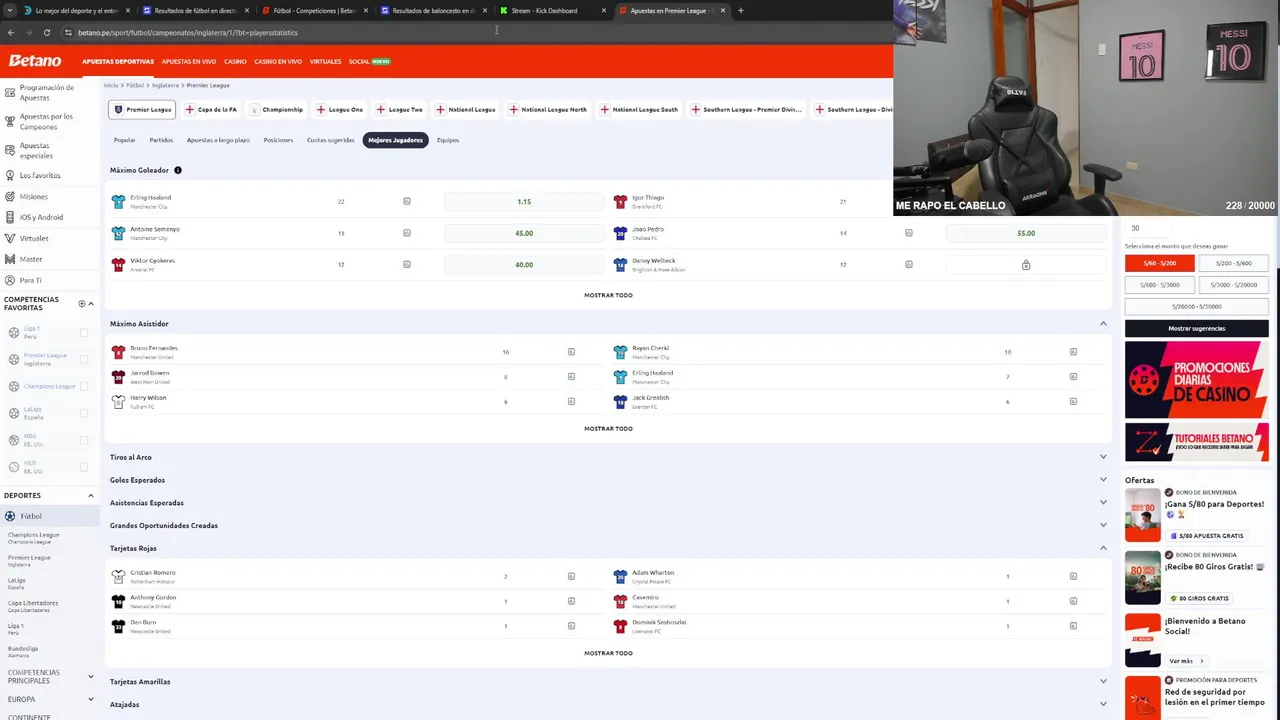Expand the Tiros al Arco section

coord(1103,457)
